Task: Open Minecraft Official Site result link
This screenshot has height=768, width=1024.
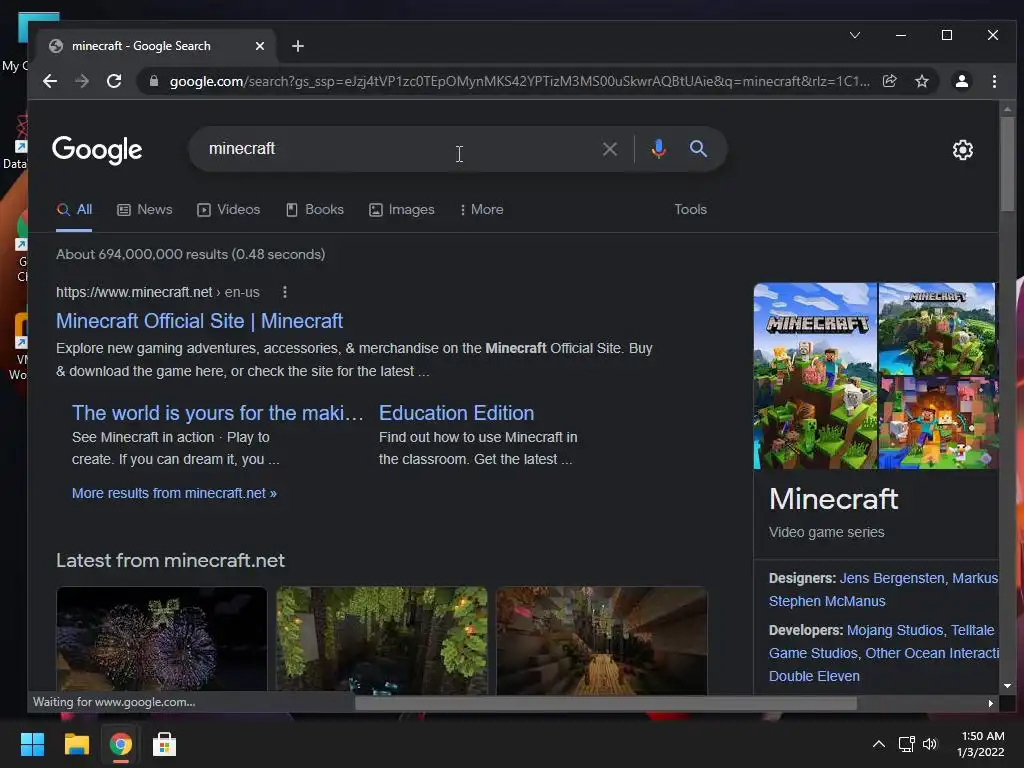Action: (x=199, y=321)
